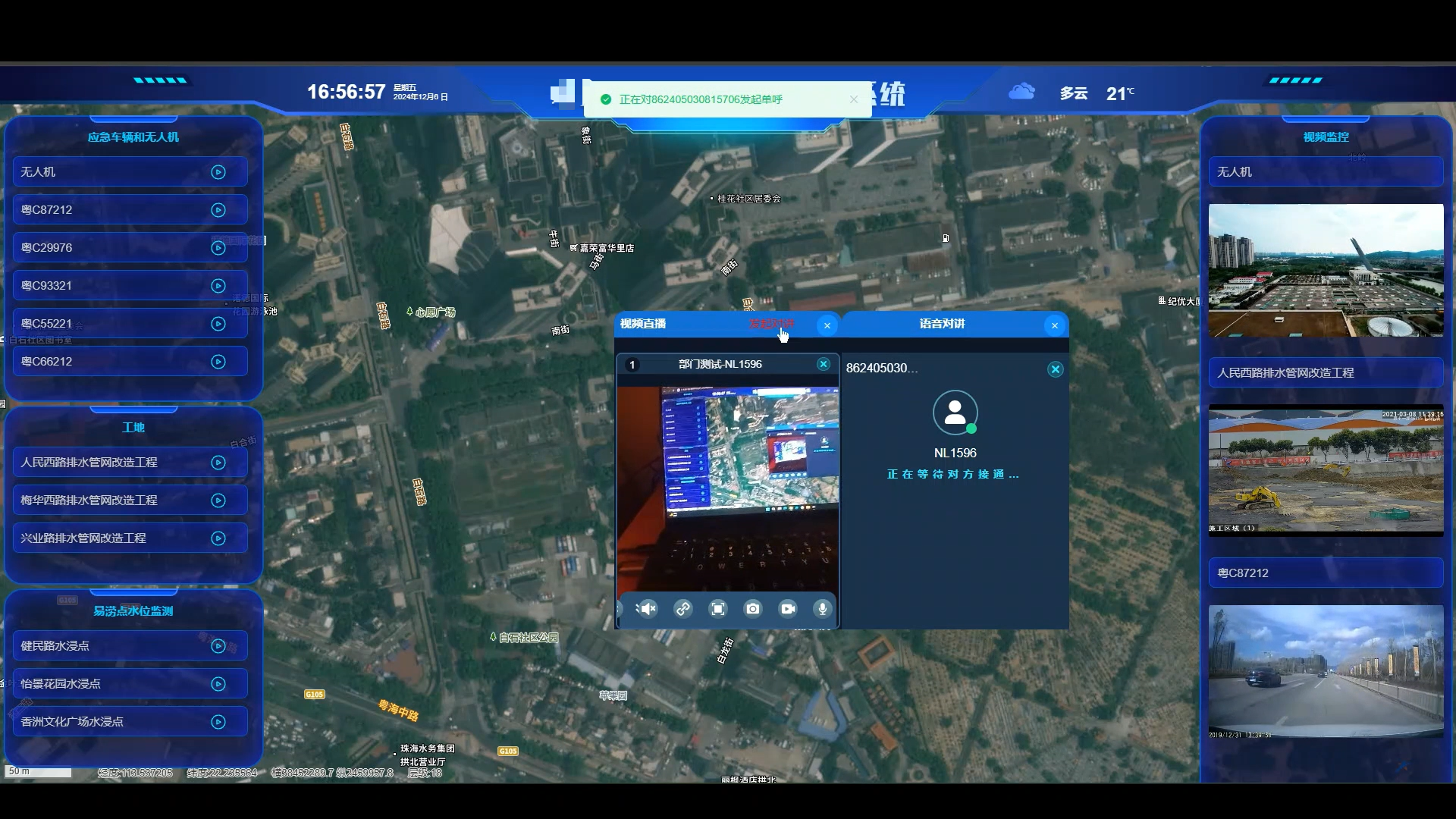
Task: Open the 无人机 bar in 视频监控 panel
Action: [1326, 172]
